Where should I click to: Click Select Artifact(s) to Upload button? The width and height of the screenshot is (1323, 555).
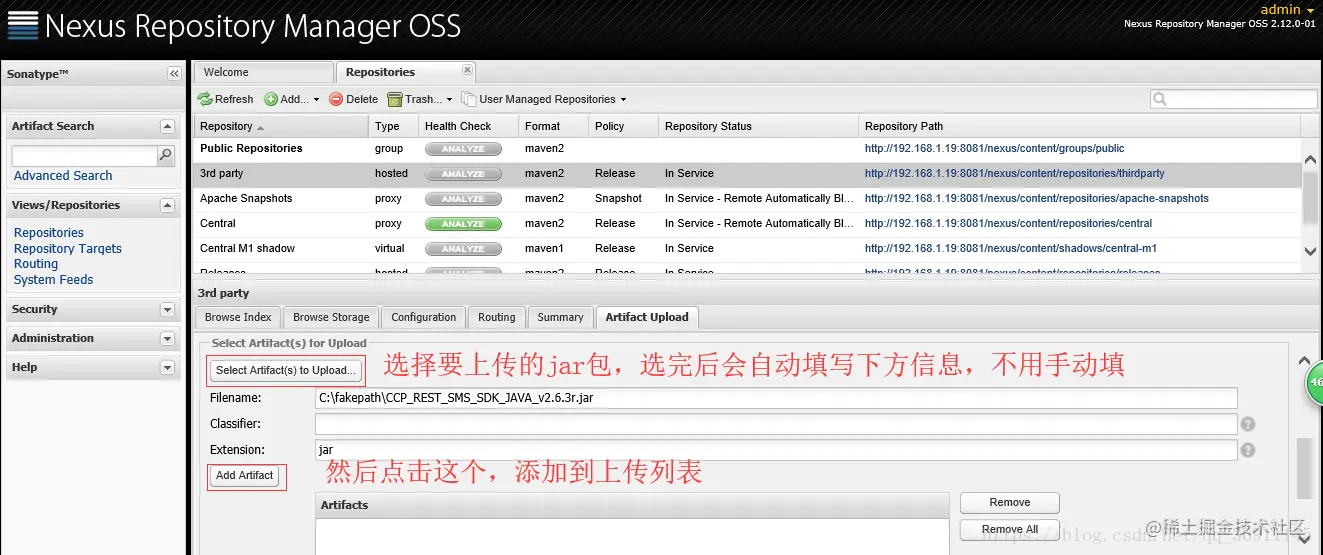coord(285,370)
